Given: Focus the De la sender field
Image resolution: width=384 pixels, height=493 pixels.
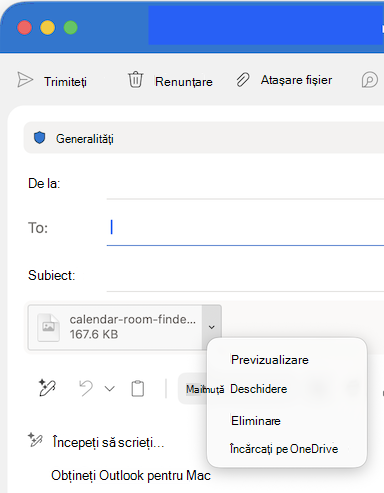Looking at the screenshot, I should click(x=245, y=184).
